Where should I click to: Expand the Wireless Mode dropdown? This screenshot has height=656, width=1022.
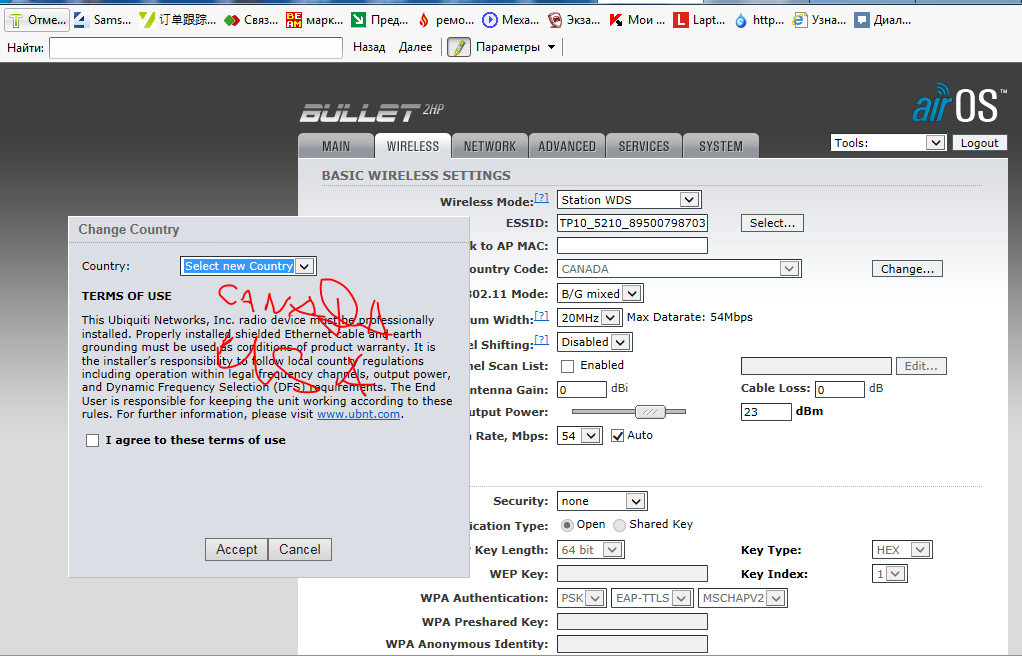point(629,200)
